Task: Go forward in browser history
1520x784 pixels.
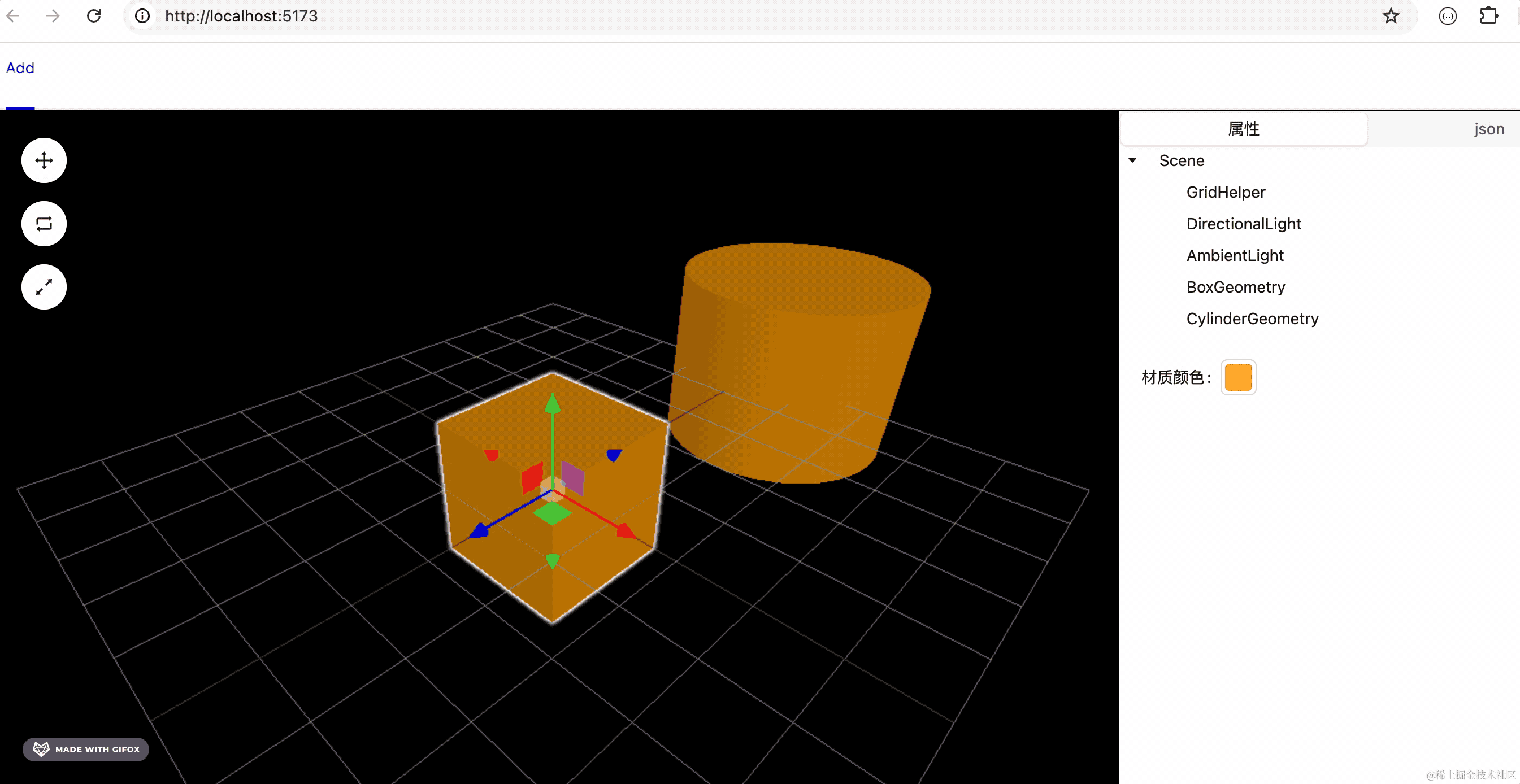Action: [x=53, y=16]
